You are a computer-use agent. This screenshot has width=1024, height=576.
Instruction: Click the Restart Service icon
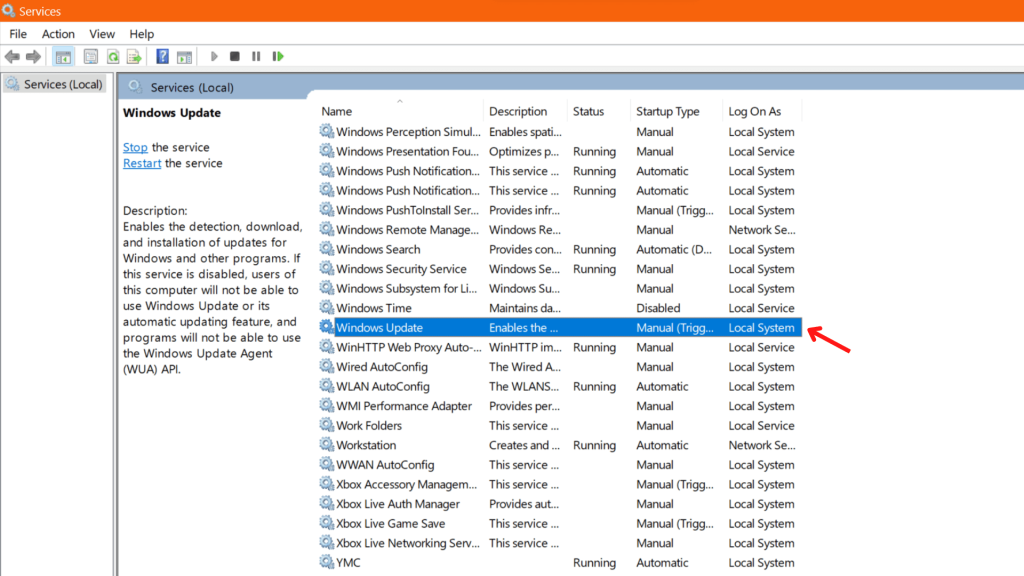[x=278, y=57]
